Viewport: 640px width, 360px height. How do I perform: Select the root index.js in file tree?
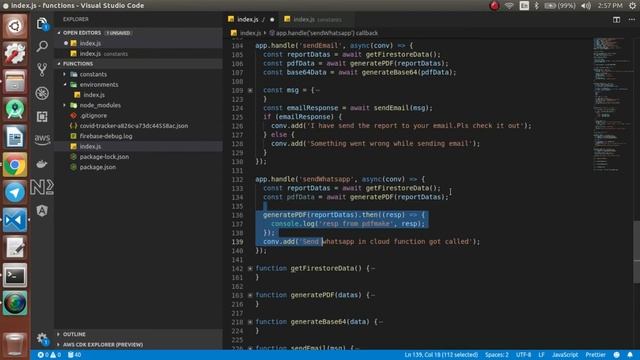pos(139,146)
